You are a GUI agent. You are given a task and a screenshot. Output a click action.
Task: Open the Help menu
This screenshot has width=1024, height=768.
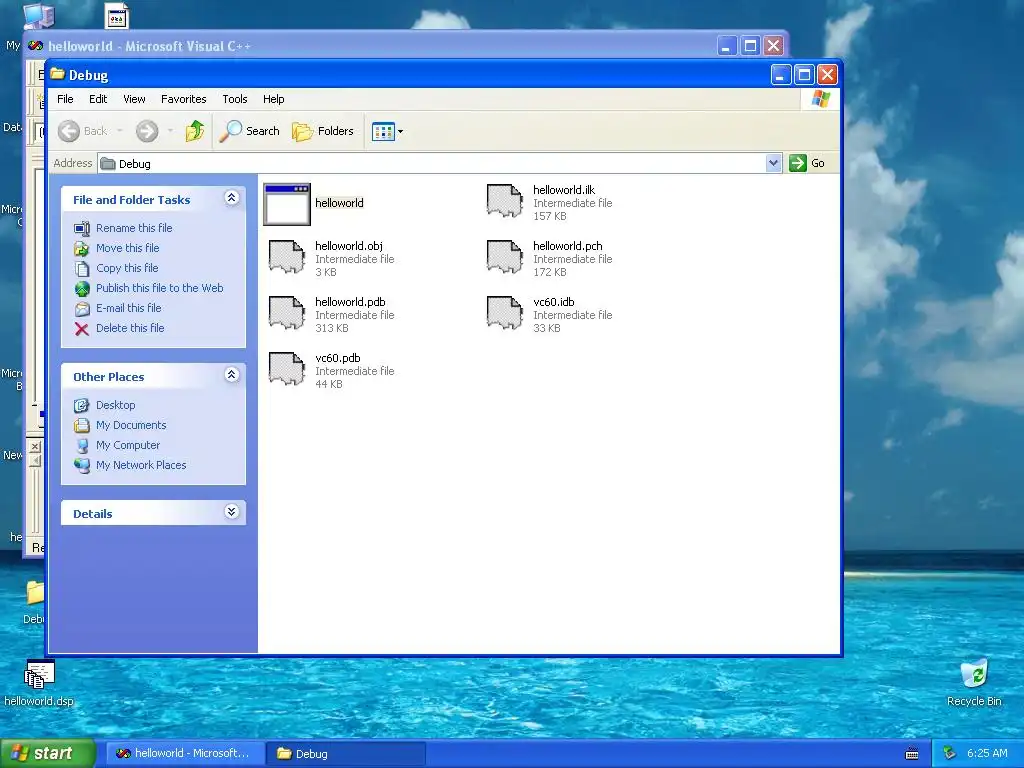pos(274,99)
